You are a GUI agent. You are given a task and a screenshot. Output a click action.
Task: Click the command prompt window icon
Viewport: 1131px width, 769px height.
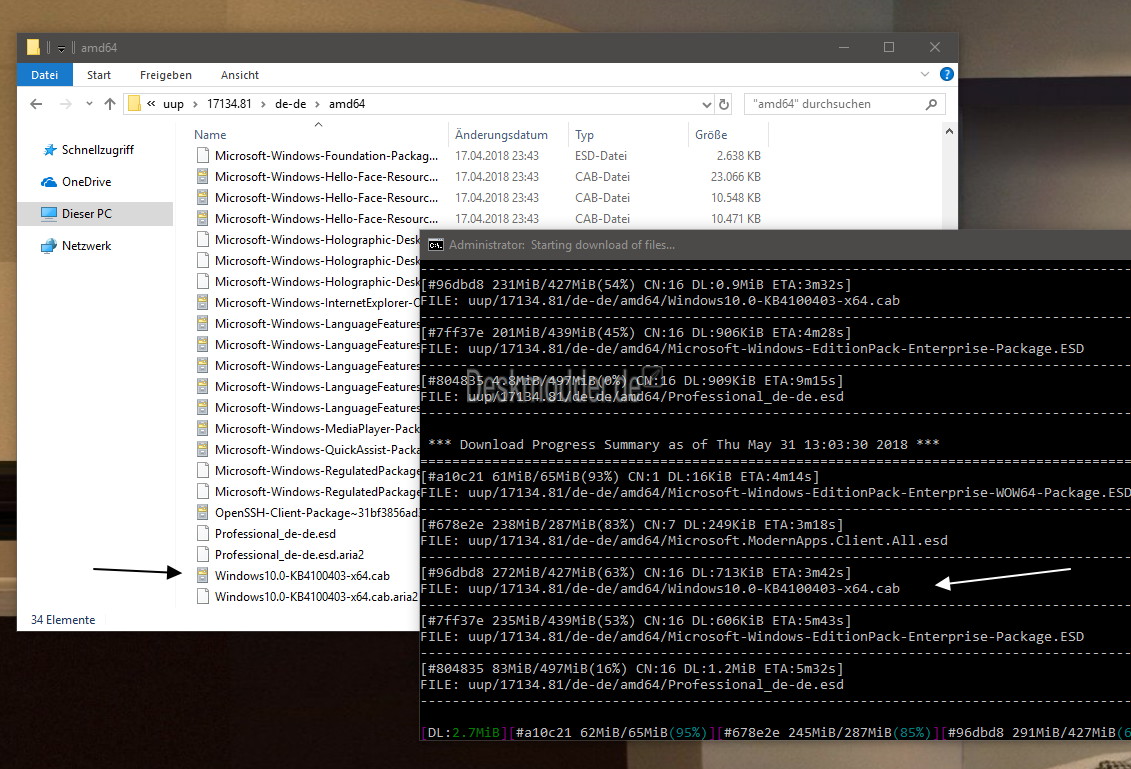click(436, 245)
